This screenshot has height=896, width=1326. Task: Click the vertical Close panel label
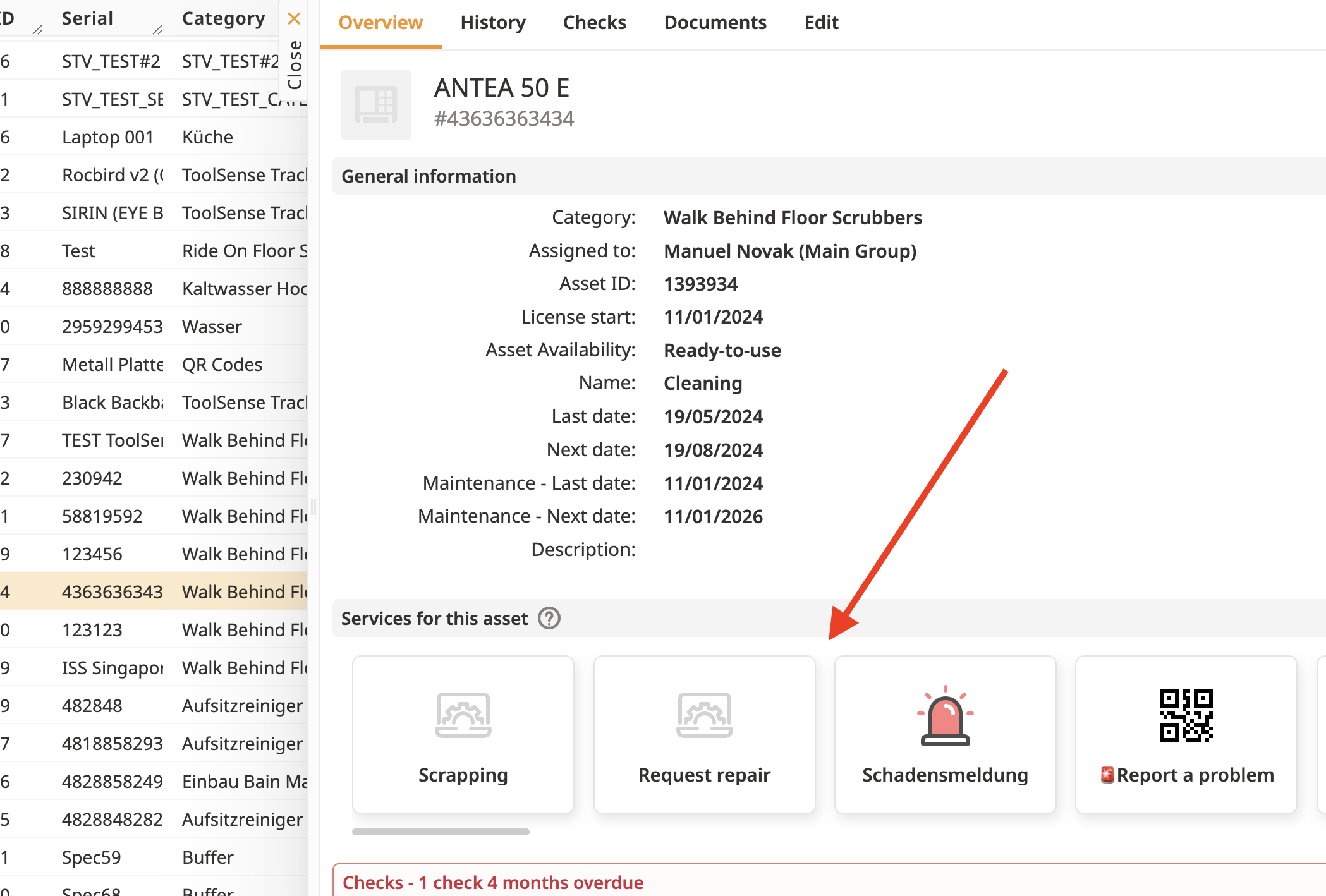tap(295, 64)
